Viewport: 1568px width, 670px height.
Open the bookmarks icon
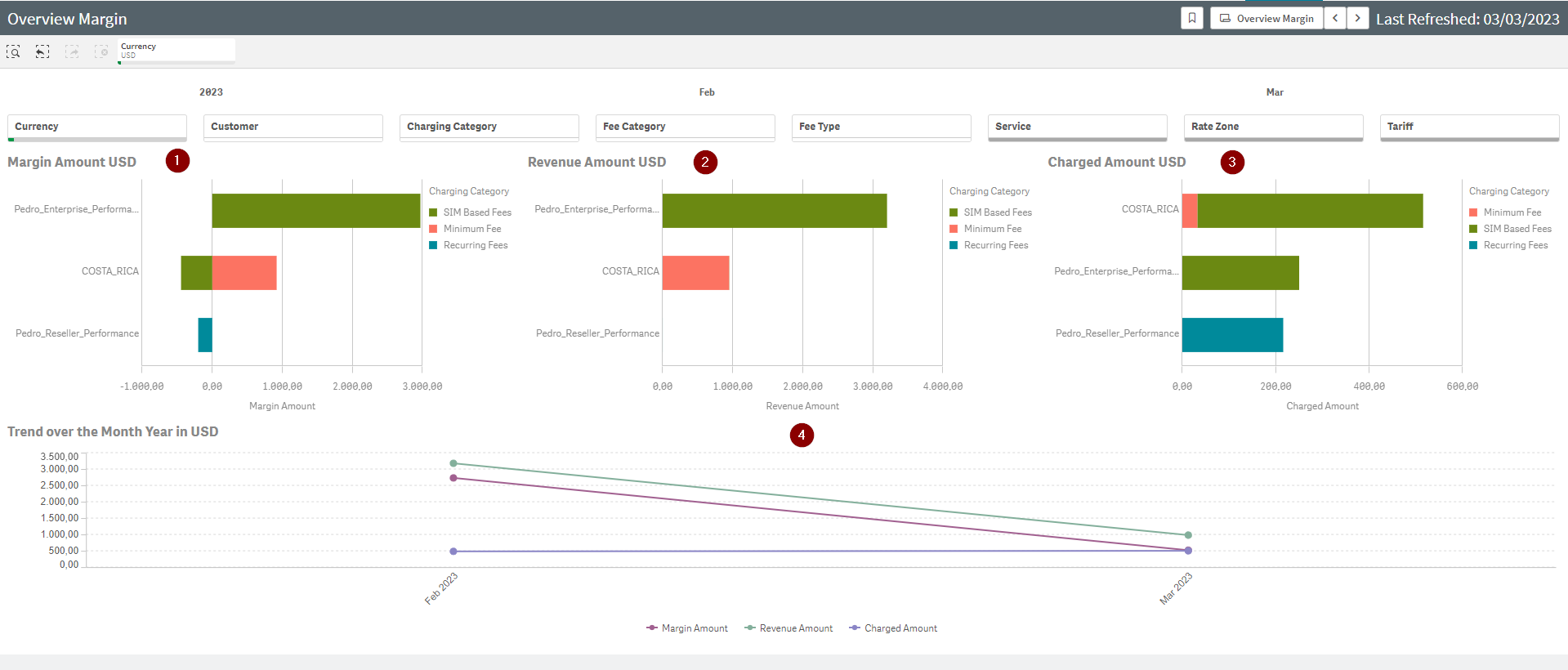(1192, 18)
